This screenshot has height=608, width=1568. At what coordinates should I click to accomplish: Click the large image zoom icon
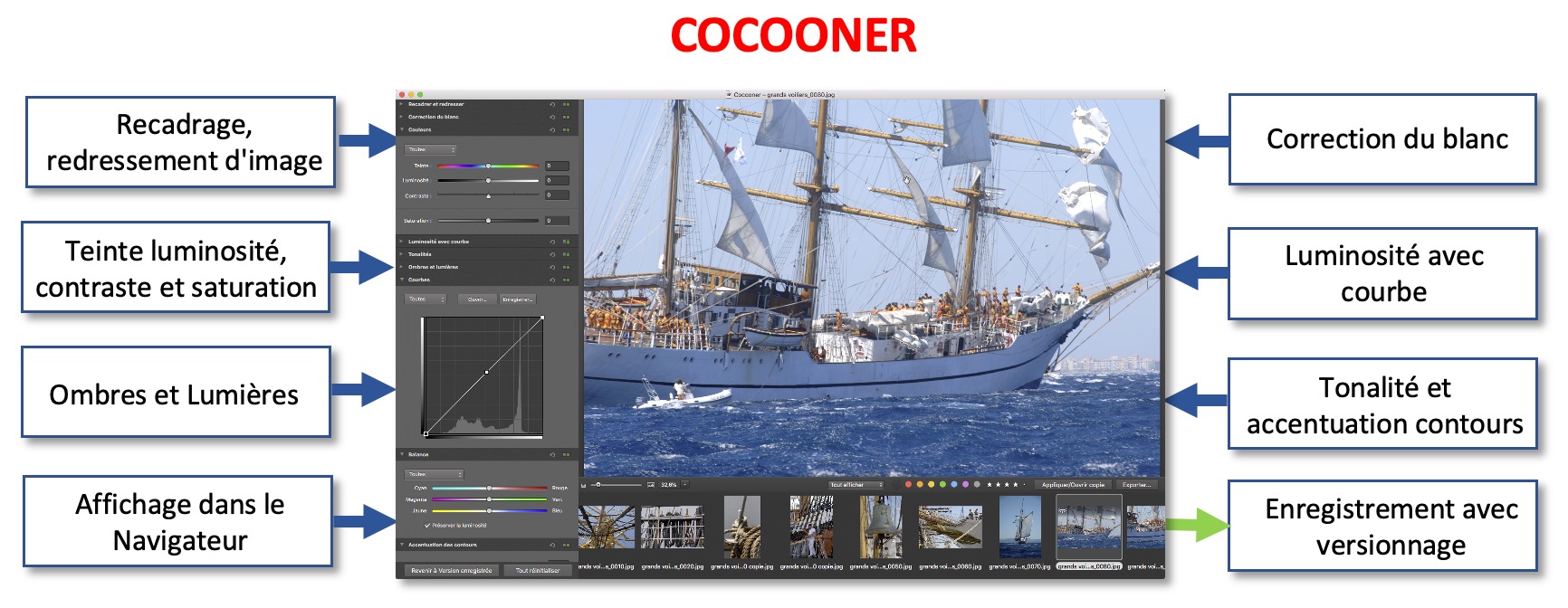[651, 484]
